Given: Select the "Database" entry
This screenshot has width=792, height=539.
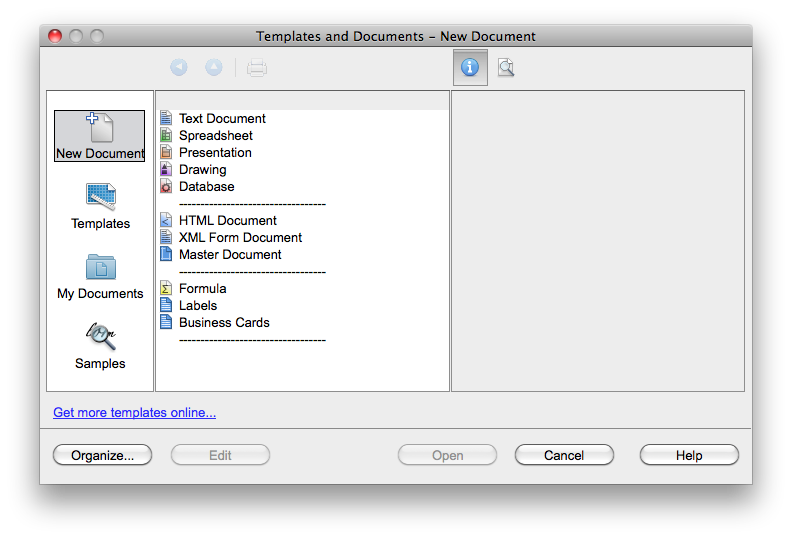Looking at the screenshot, I should coord(207,186).
